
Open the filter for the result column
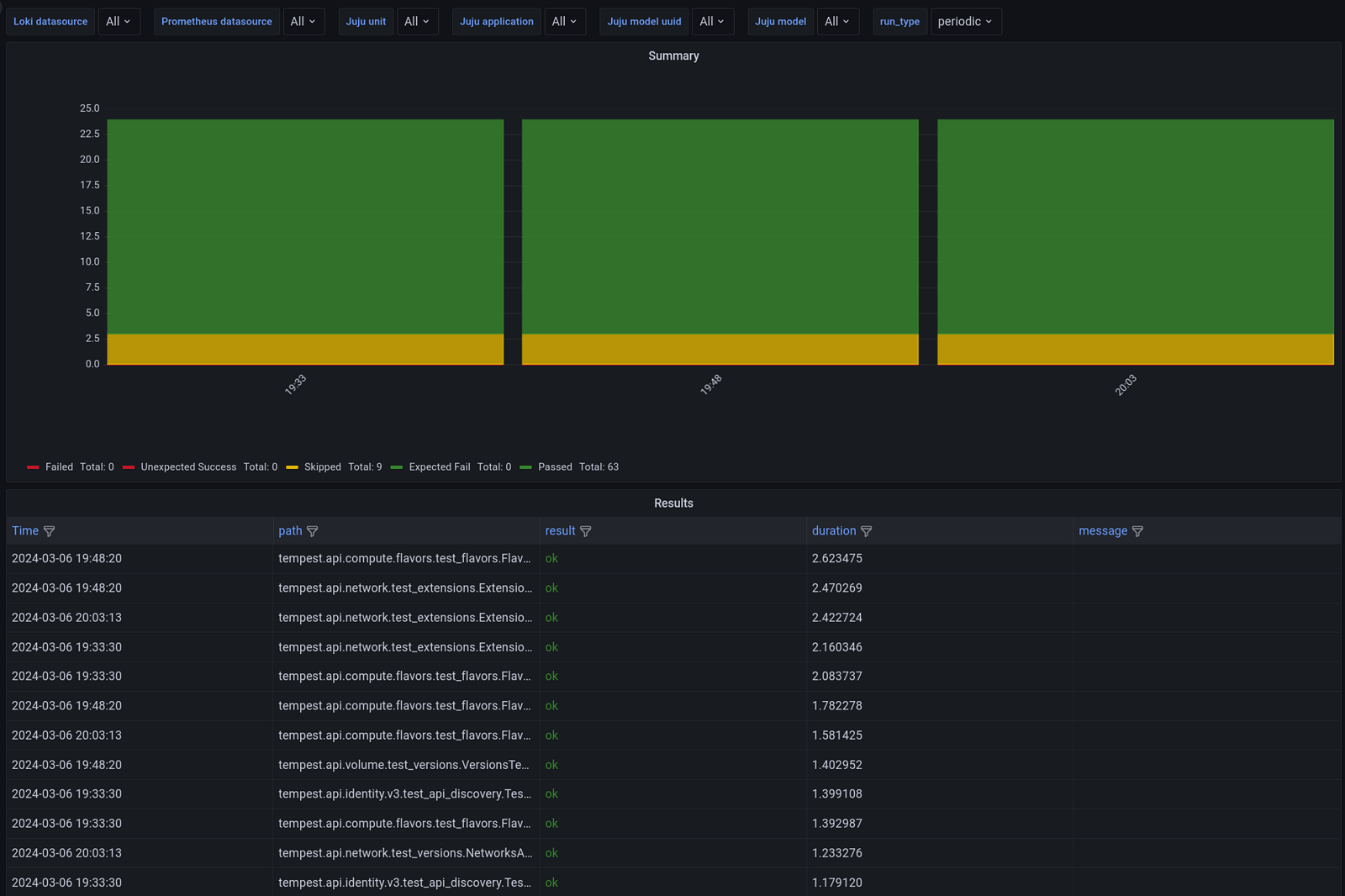[x=585, y=530]
